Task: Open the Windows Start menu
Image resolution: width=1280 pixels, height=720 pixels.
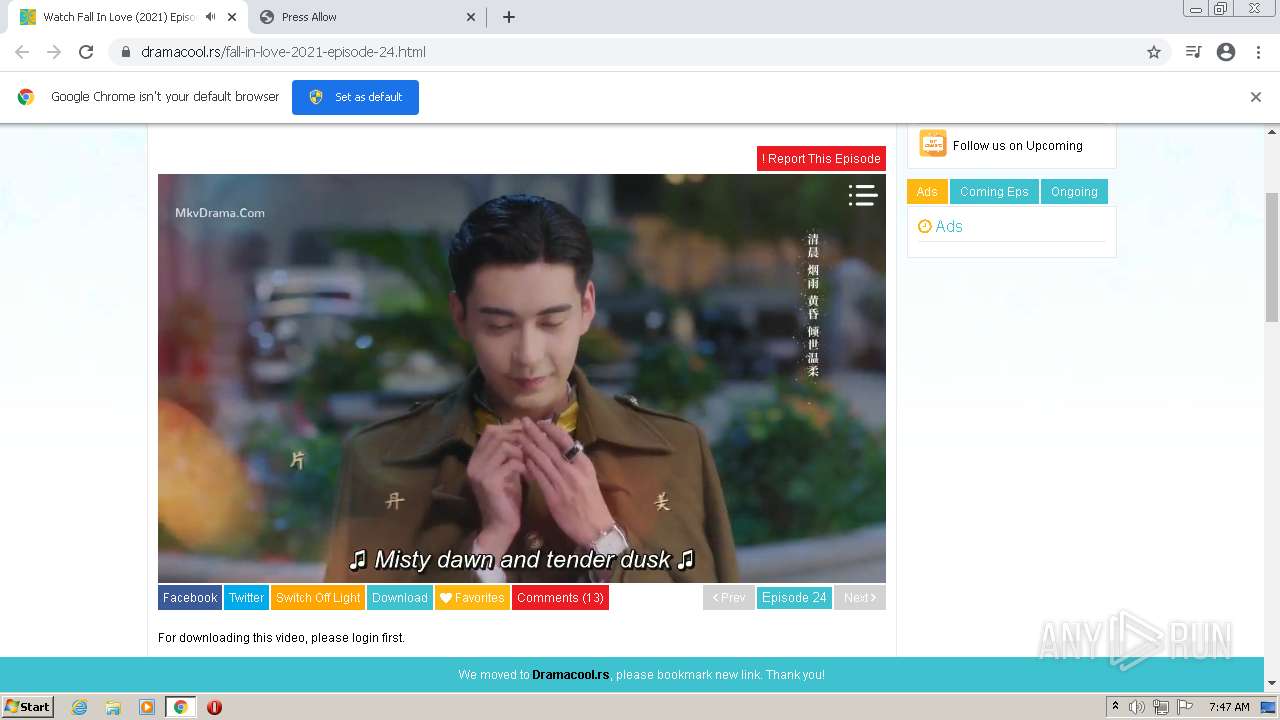Action: (x=27, y=707)
